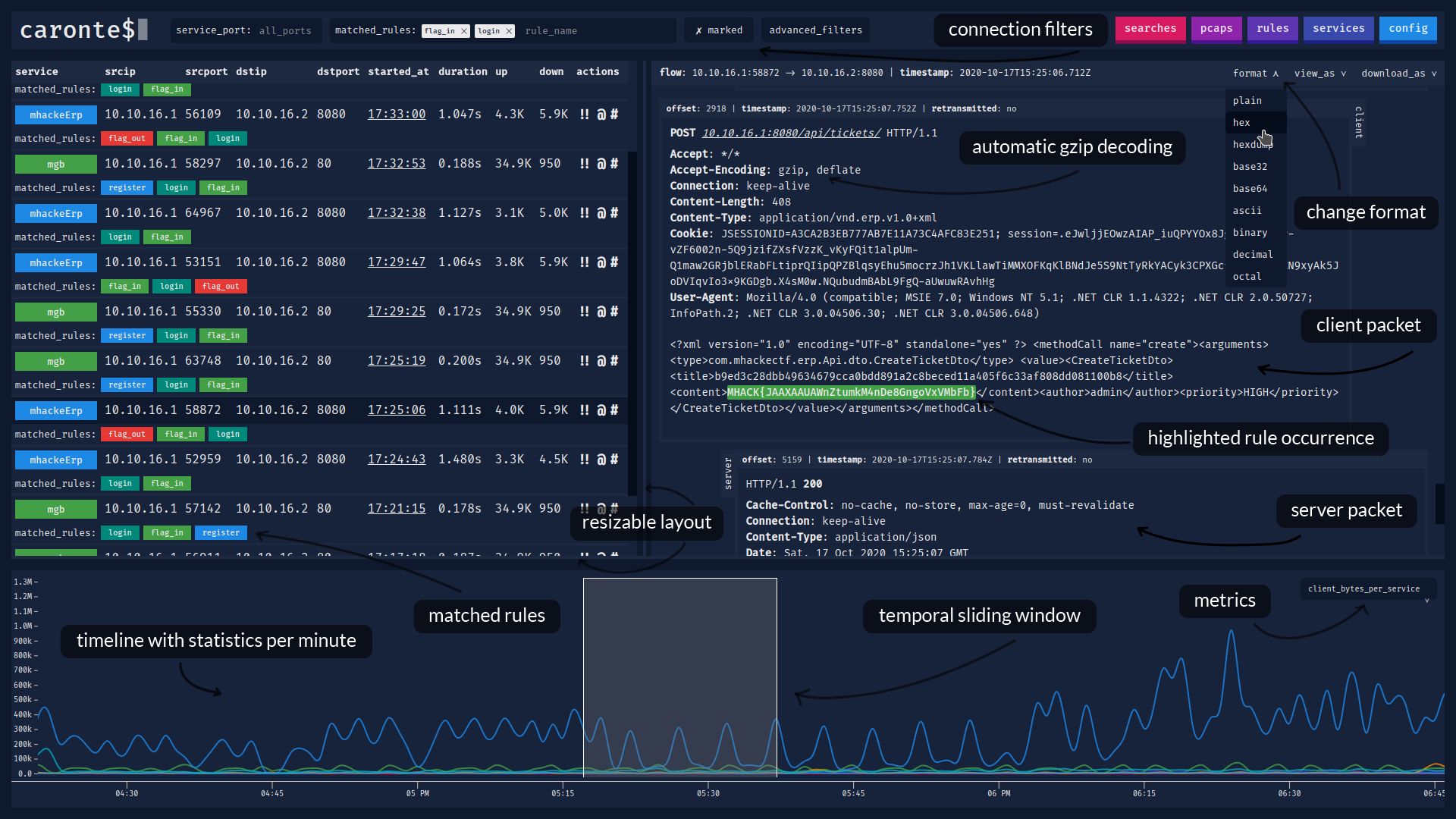
Task: Select base64 in the format menu
Action: pos(1250,189)
